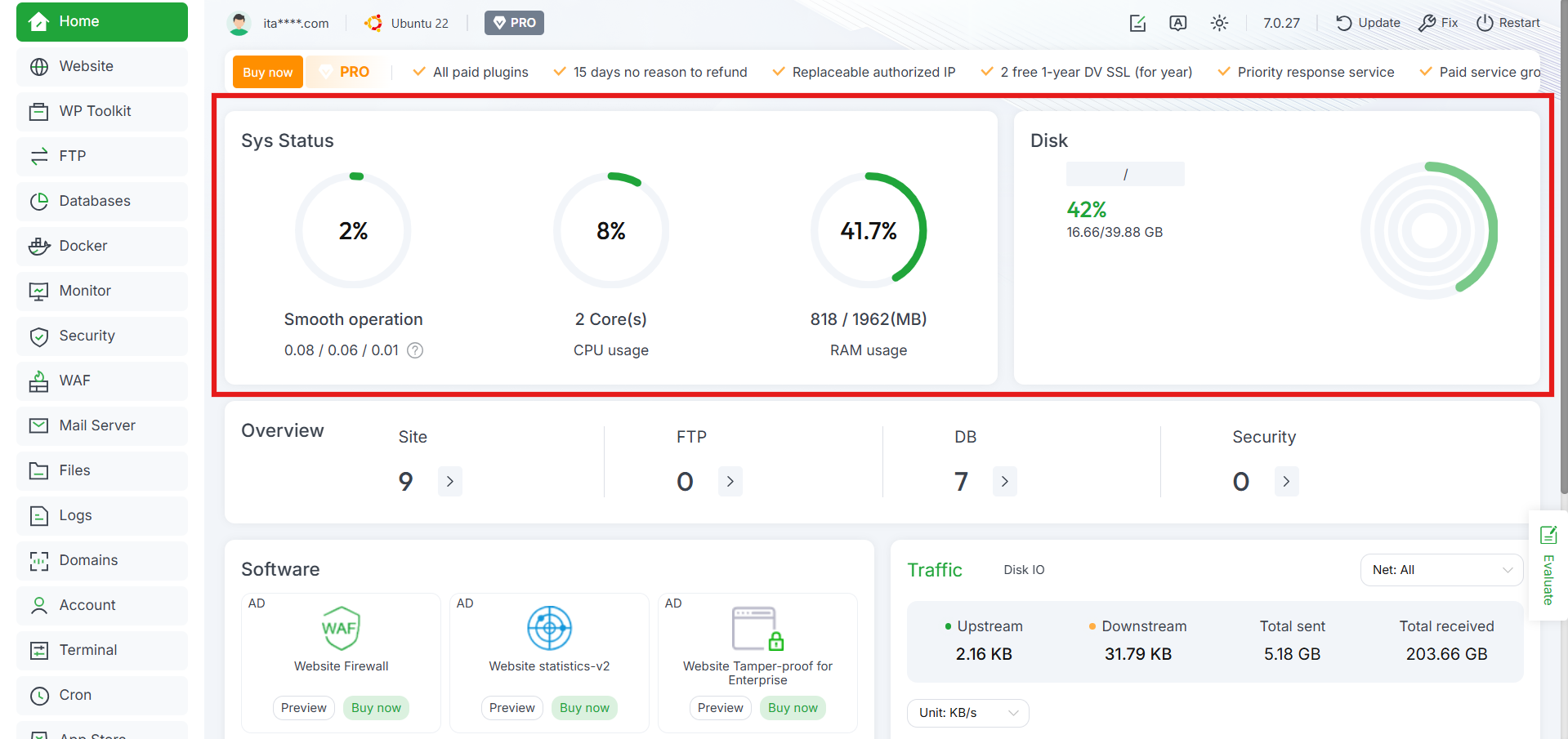Buy Website Tamper-proof for Enterprise
Viewport: 1568px width, 739px height.
click(793, 708)
